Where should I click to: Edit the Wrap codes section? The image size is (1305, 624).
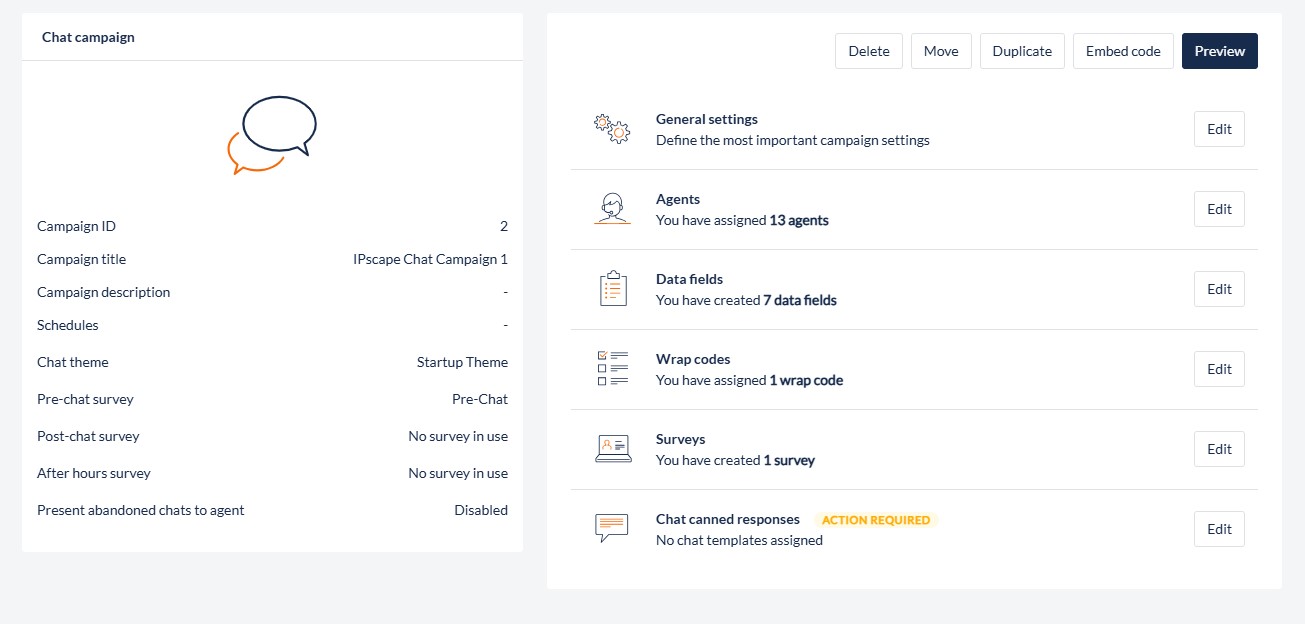point(1219,369)
